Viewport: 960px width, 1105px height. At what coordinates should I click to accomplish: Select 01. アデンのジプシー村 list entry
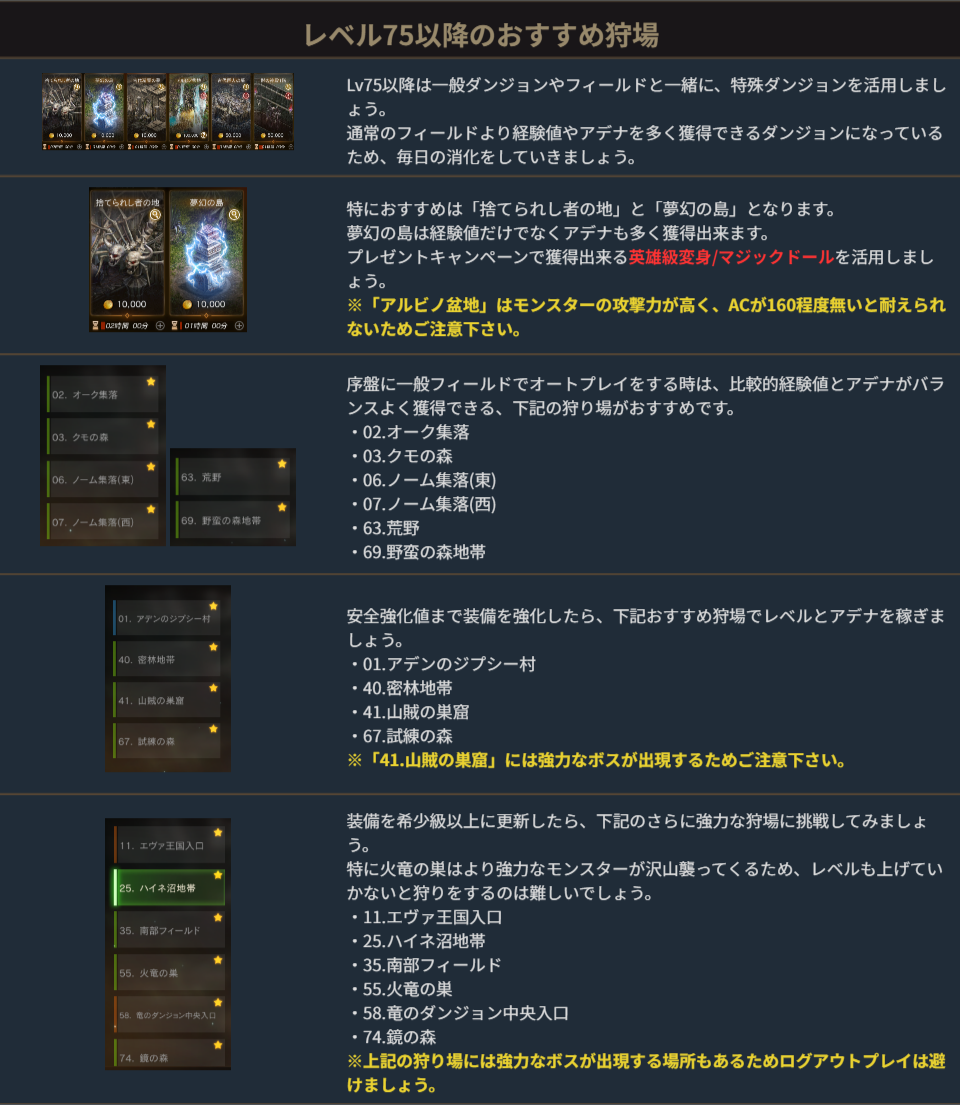tap(167, 617)
